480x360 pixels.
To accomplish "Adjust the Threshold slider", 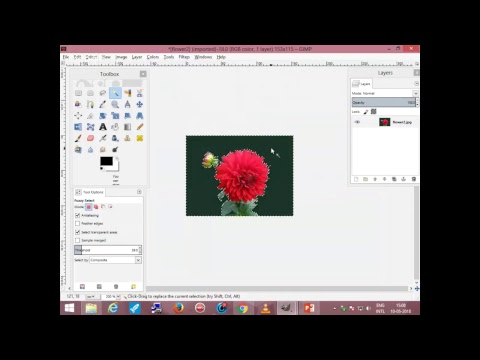I will coord(108,250).
